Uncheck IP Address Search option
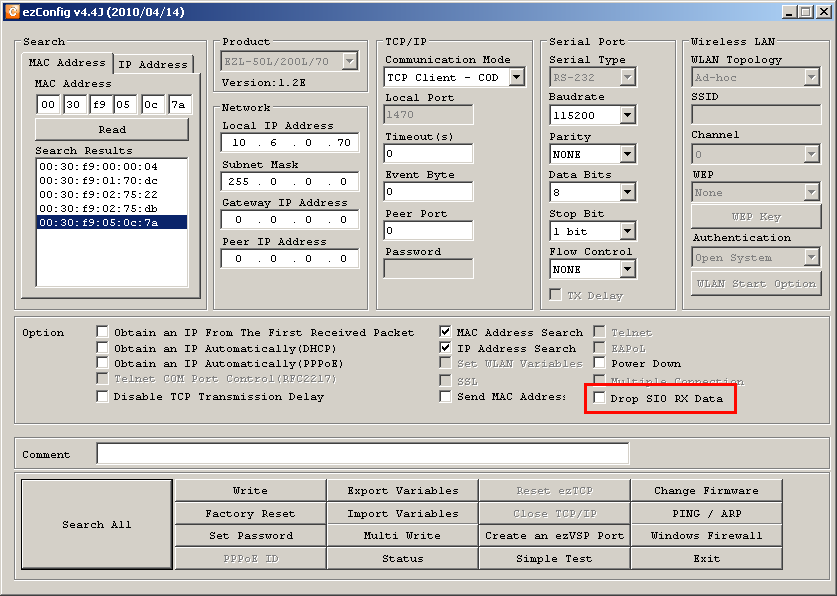Image resolution: width=837 pixels, height=596 pixels. [x=445, y=348]
